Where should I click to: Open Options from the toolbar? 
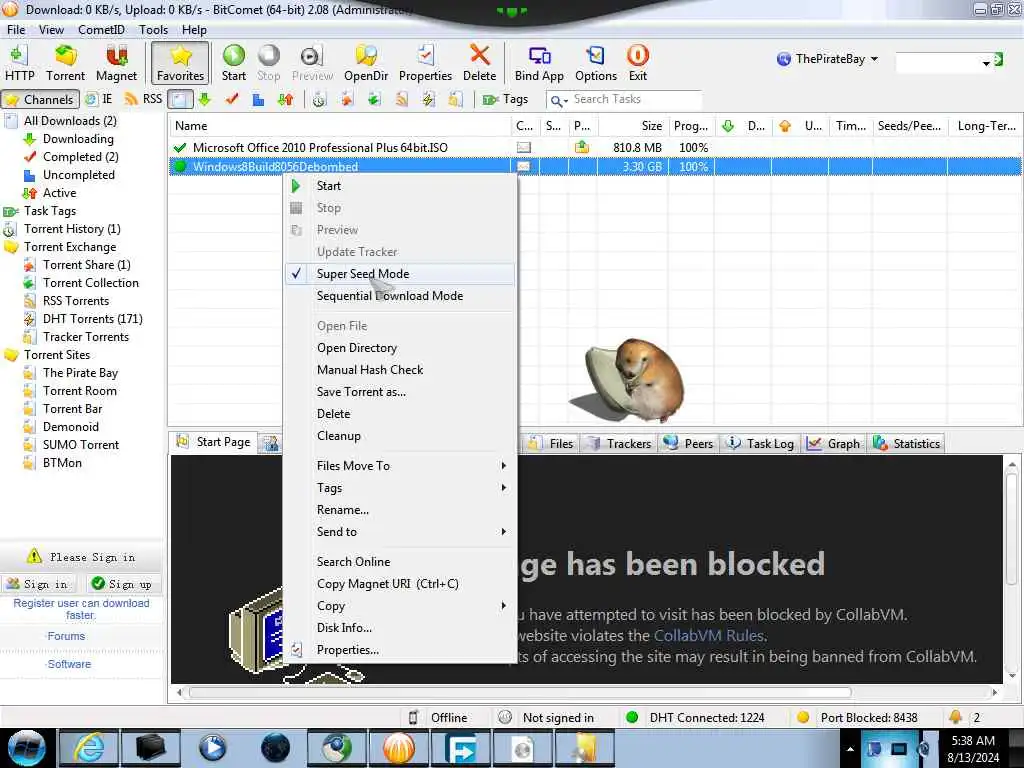596,63
